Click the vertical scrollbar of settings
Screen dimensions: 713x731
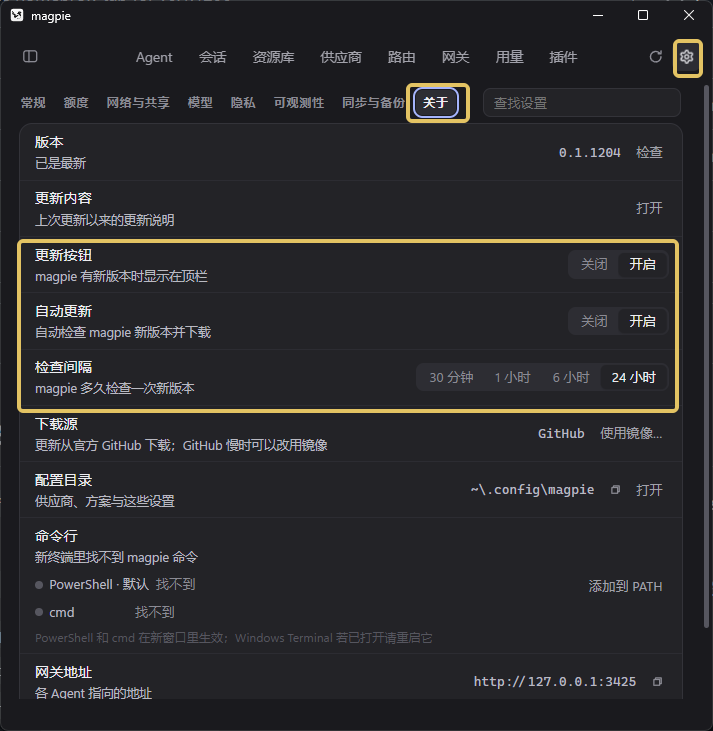(706, 356)
